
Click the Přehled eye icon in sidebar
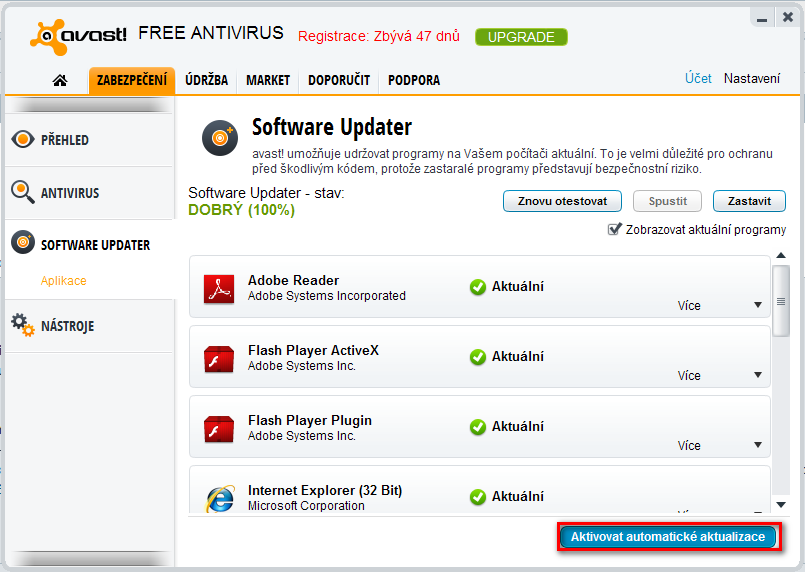coord(22,140)
